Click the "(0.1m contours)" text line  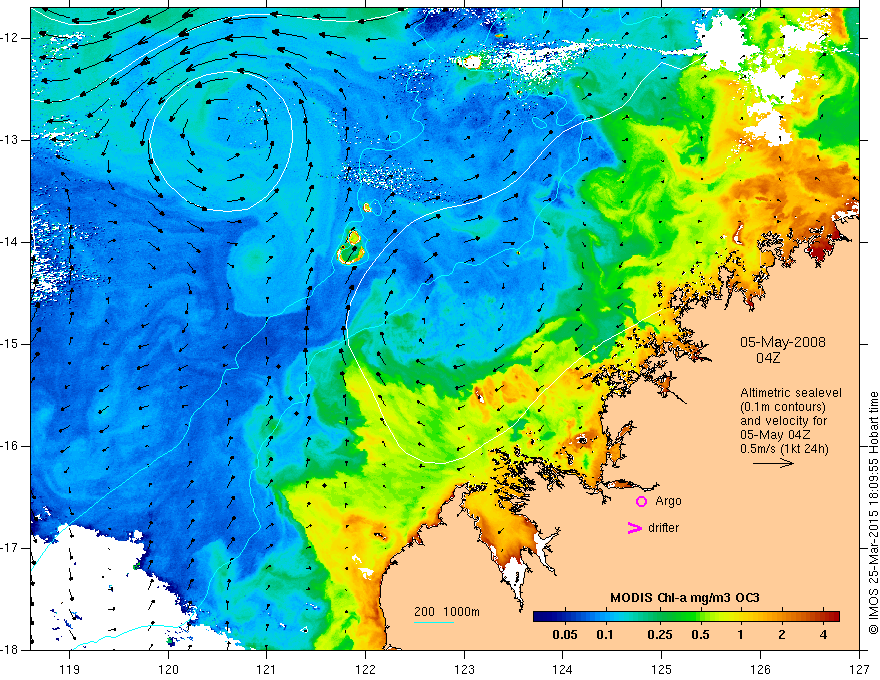[x=783, y=407]
